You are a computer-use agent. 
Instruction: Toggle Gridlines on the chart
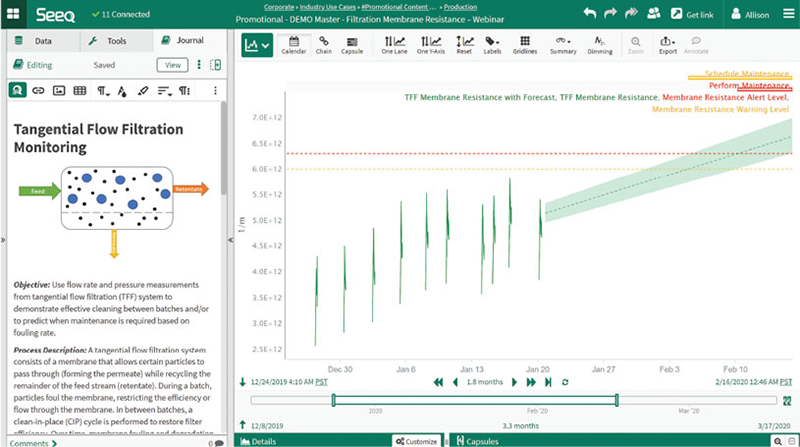(x=526, y=45)
